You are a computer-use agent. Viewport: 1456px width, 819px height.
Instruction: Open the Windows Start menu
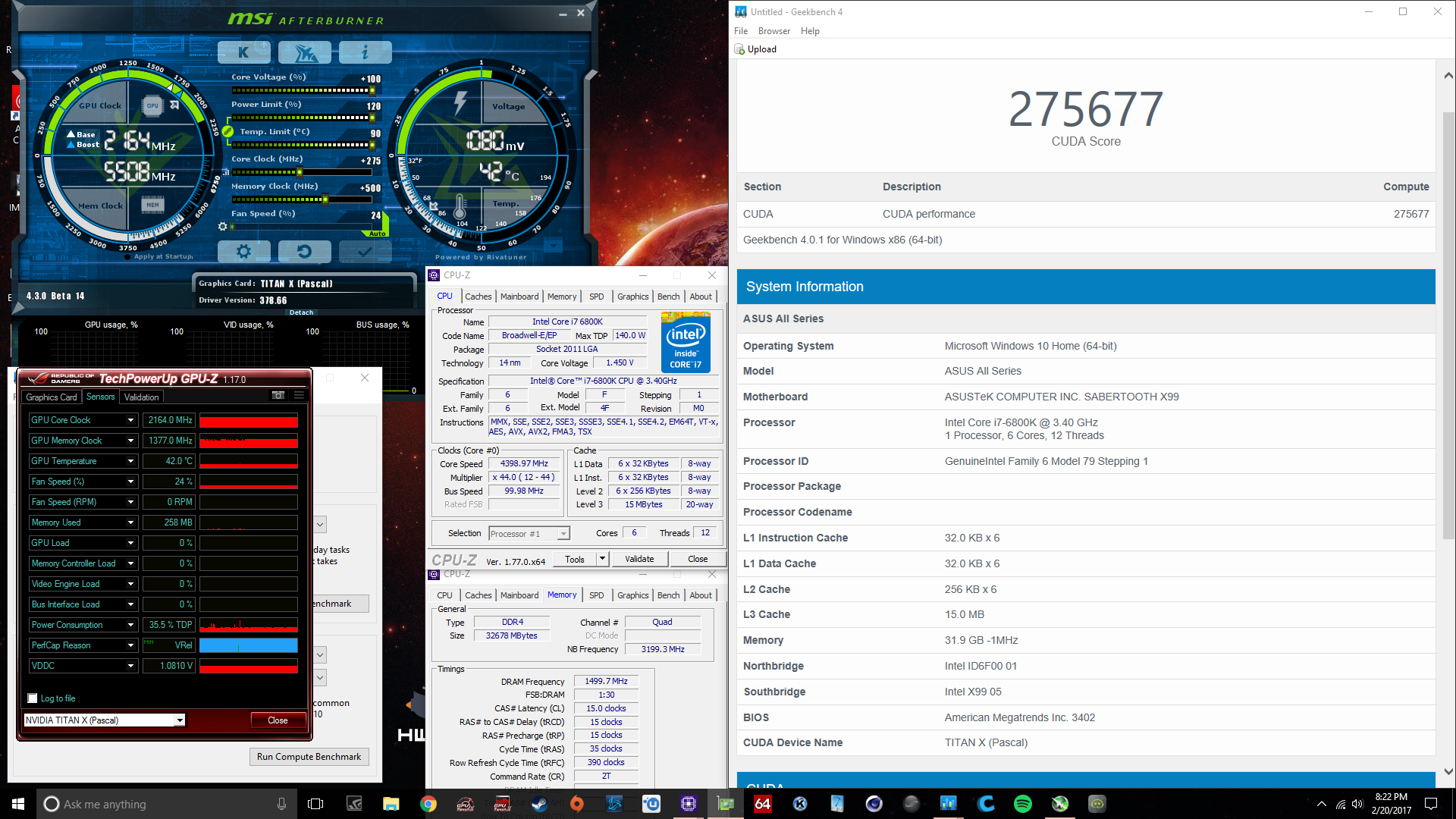point(18,804)
